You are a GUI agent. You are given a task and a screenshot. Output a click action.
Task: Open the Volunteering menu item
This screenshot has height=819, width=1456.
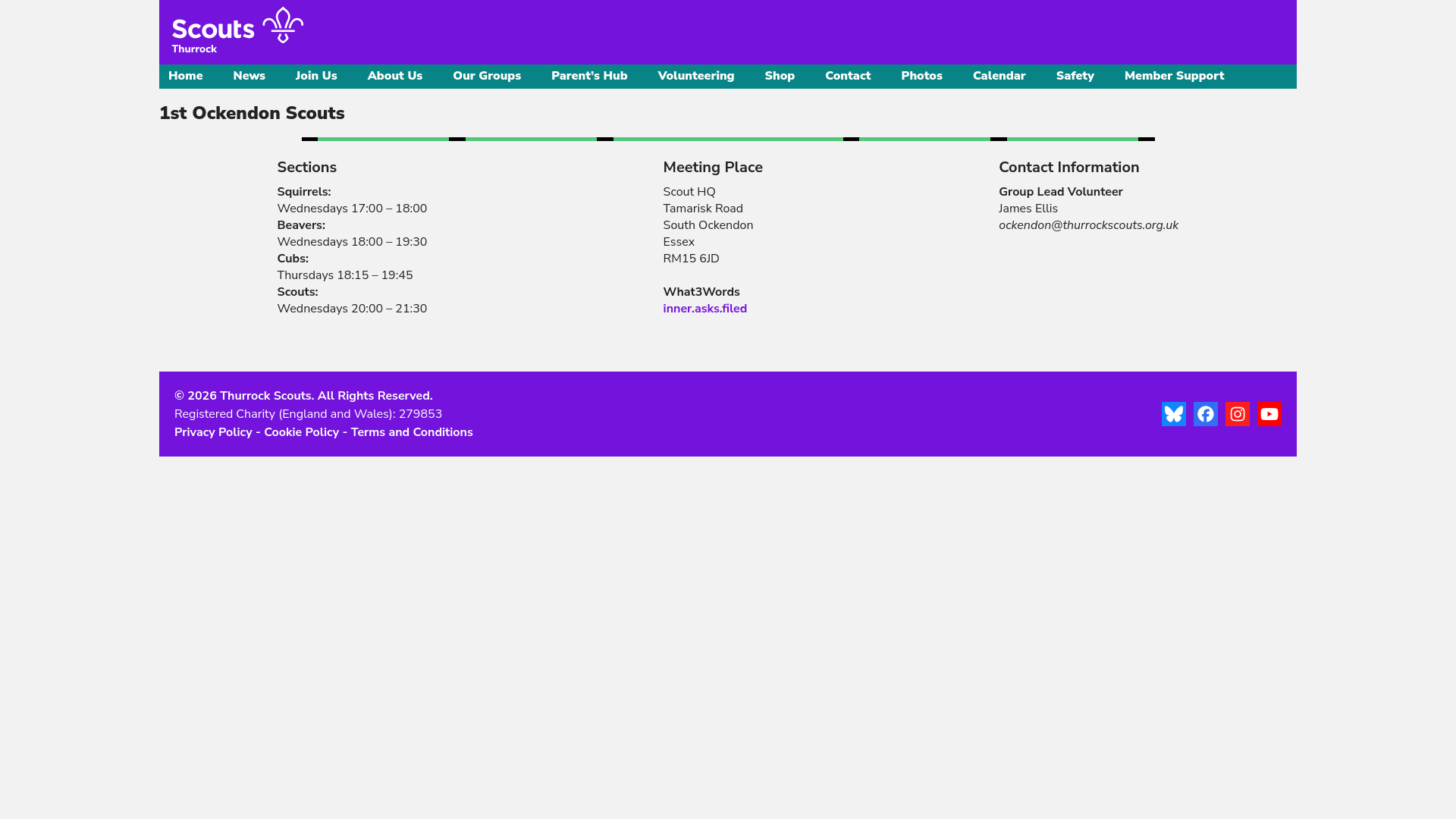coord(696,76)
